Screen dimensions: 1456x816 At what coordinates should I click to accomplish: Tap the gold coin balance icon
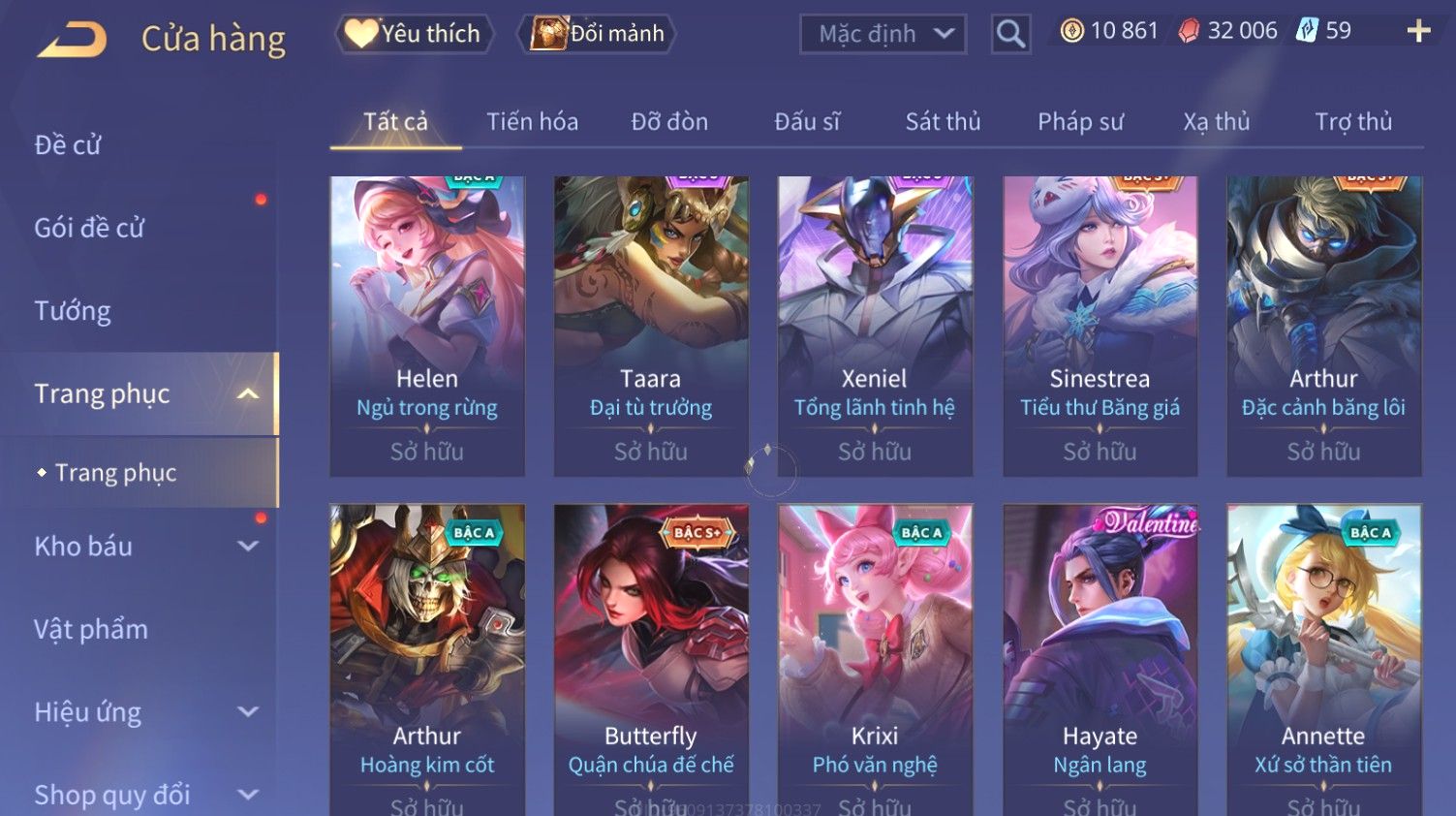click(x=1071, y=31)
